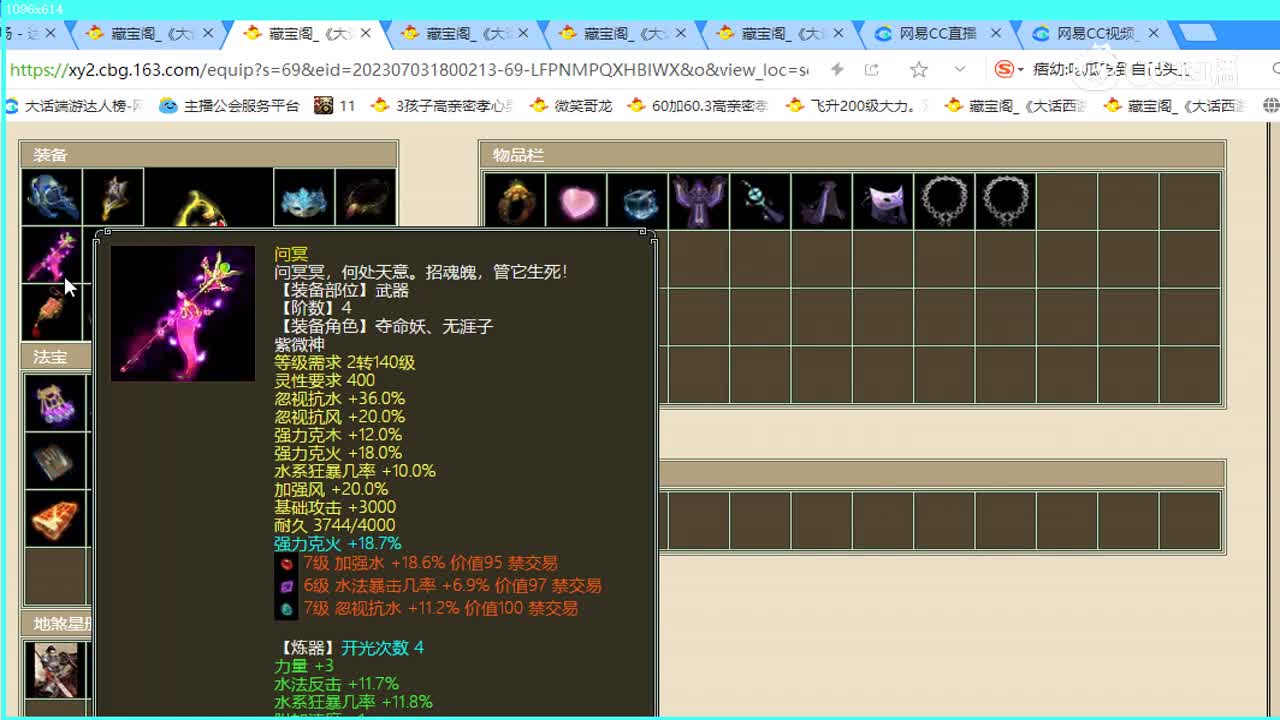Close the active 藏宝阁 tab
This screenshot has height=720, width=1280.
pos(365,33)
